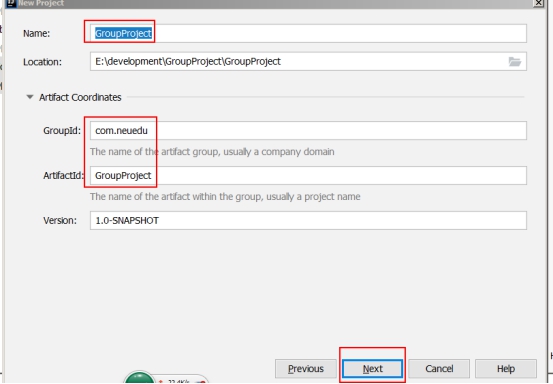Click the Location label
The width and height of the screenshot is (553, 384).
pos(42,62)
